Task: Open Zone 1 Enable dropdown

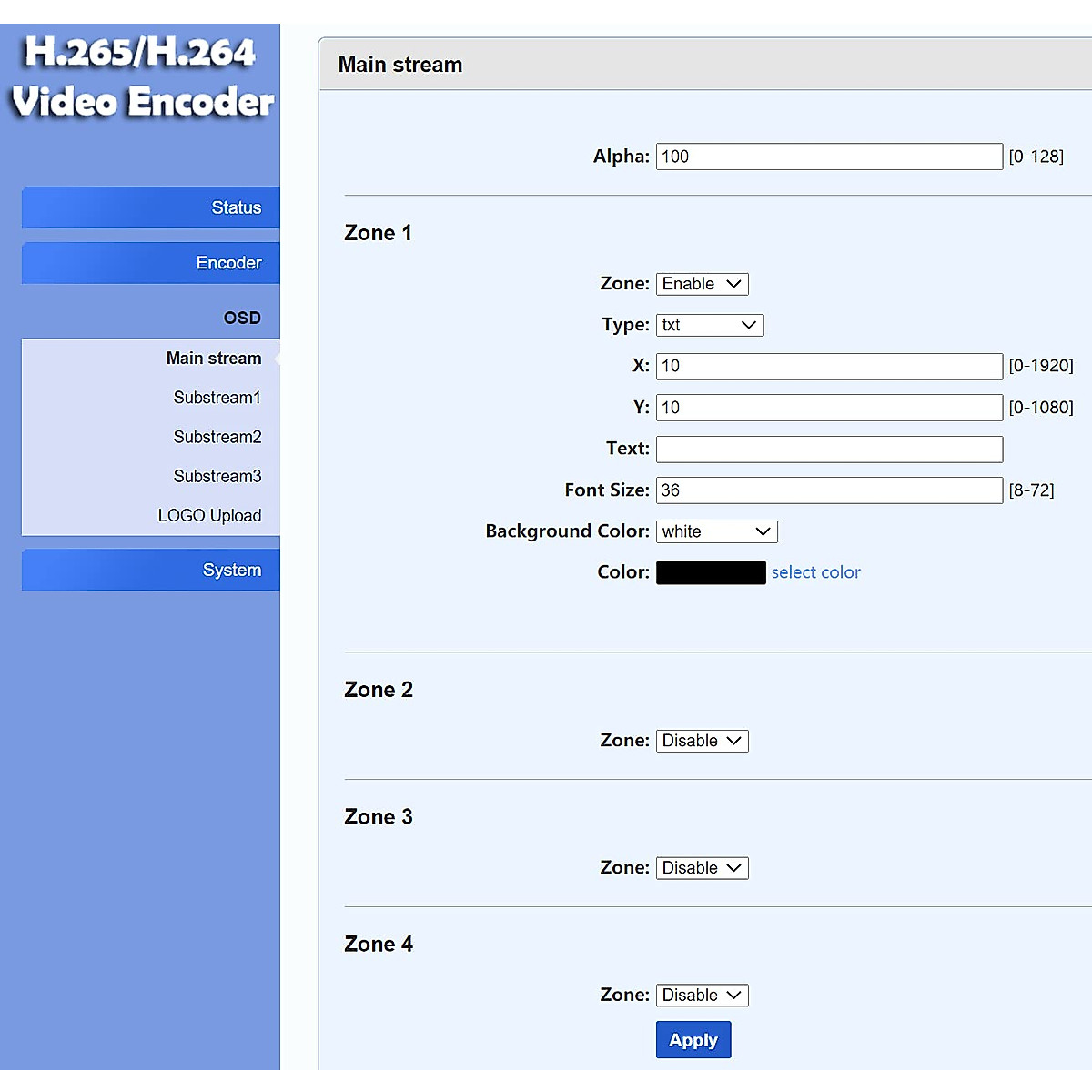Action: 702,284
